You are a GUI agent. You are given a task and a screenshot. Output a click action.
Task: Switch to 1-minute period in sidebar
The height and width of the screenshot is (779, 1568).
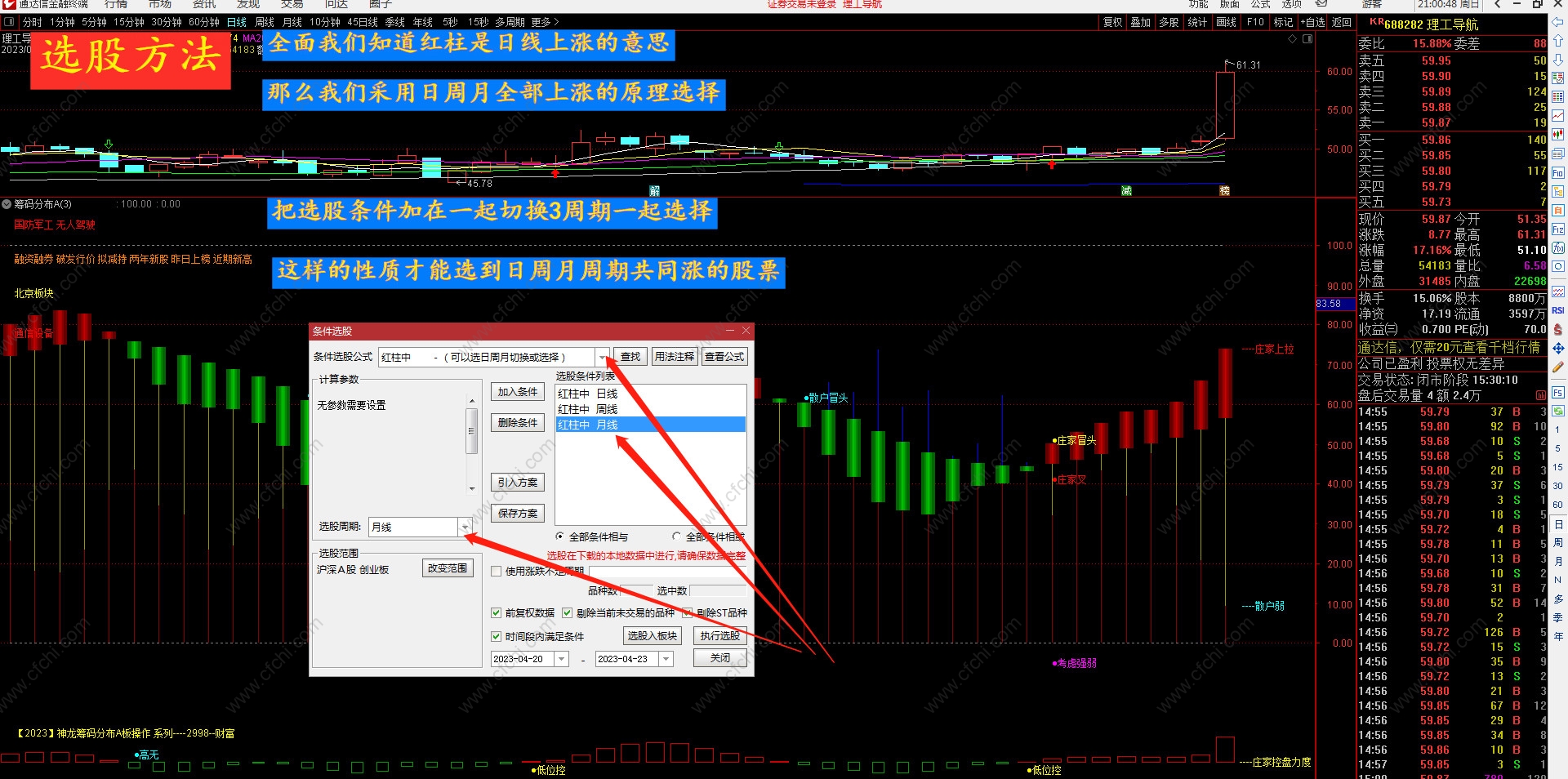(1557, 430)
